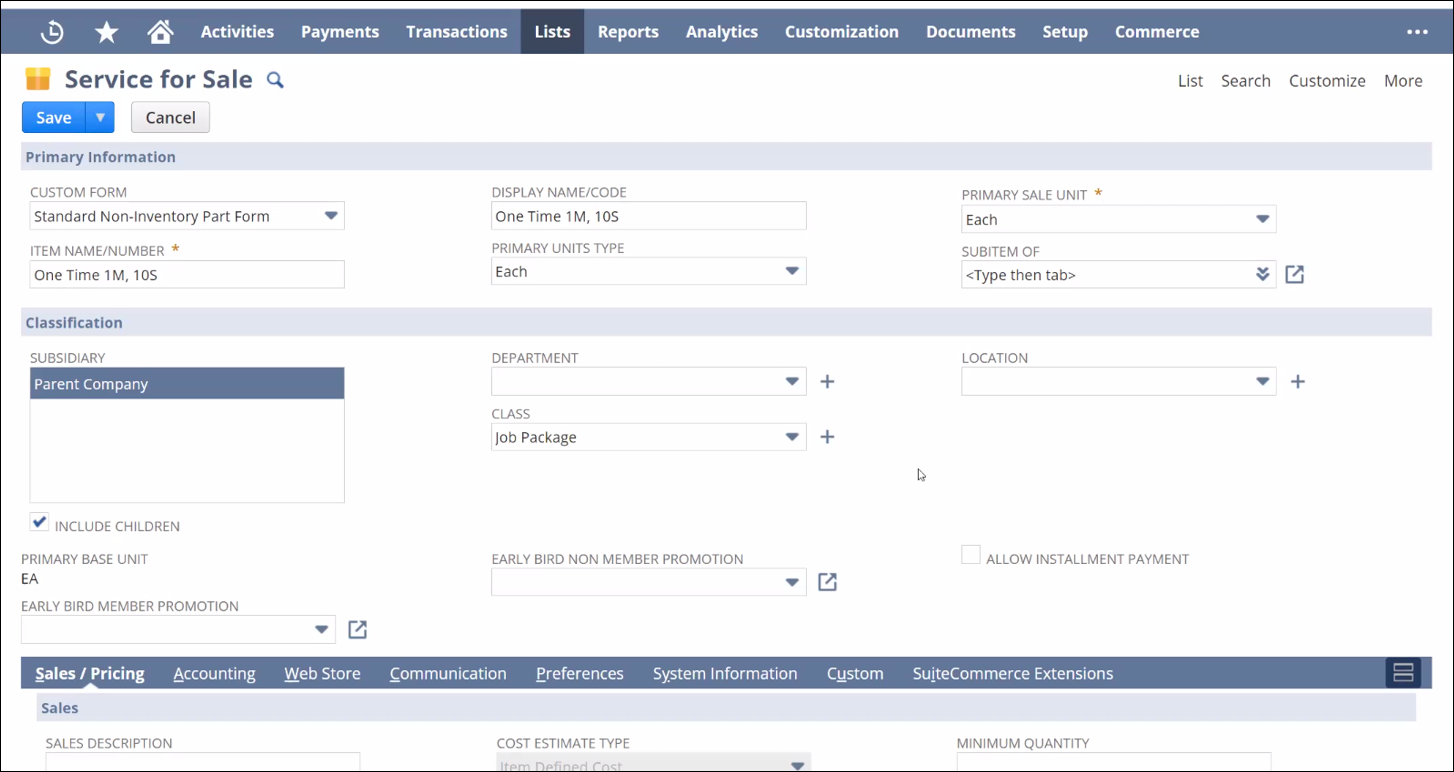Click the Shortcuts star icon
The image size is (1454, 772).
tap(106, 32)
